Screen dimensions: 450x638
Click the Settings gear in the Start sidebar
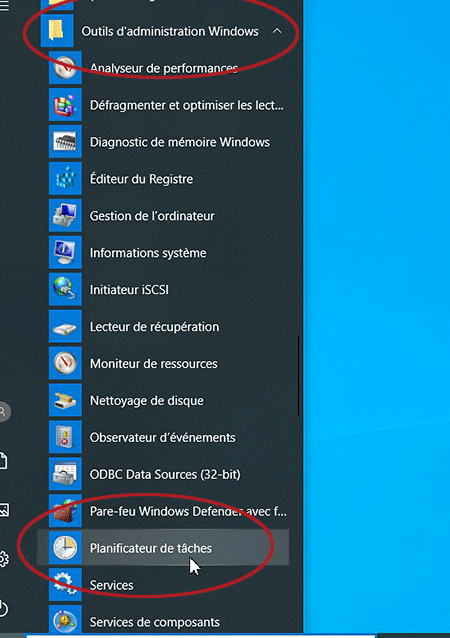click(3, 559)
